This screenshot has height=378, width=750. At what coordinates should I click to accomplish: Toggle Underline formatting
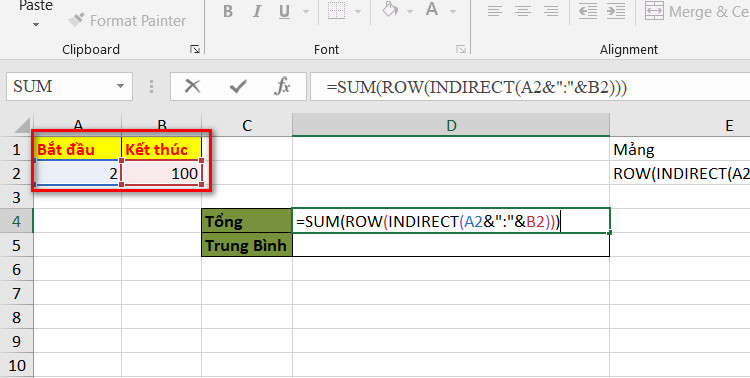click(285, 11)
